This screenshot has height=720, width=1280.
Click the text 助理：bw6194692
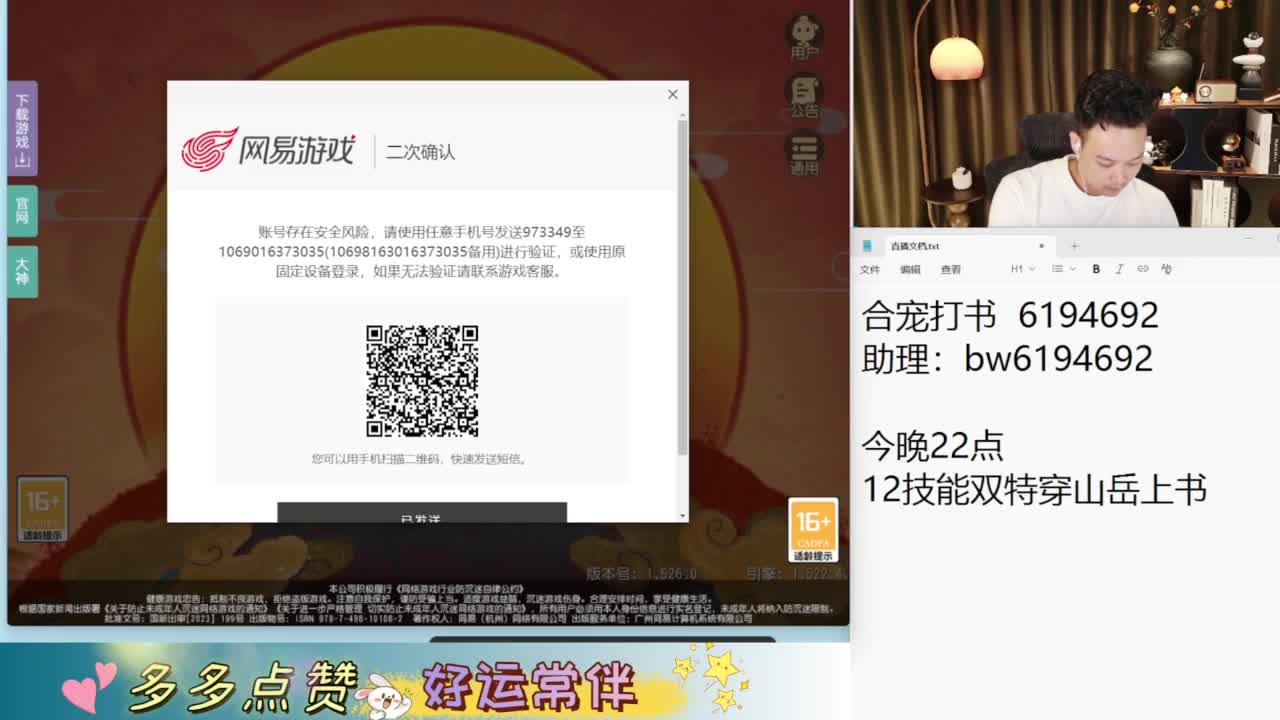[1007, 358]
